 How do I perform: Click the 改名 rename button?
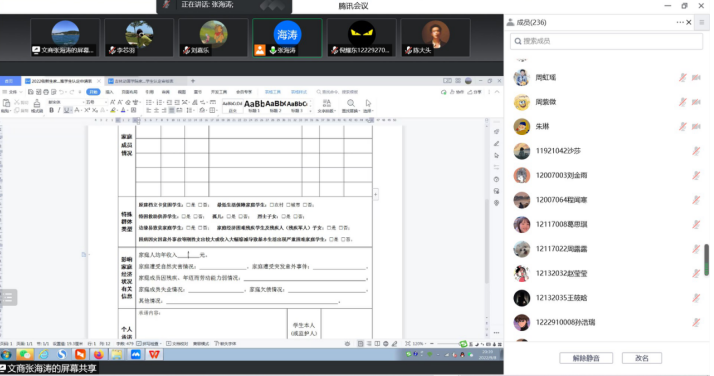click(642, 358)
